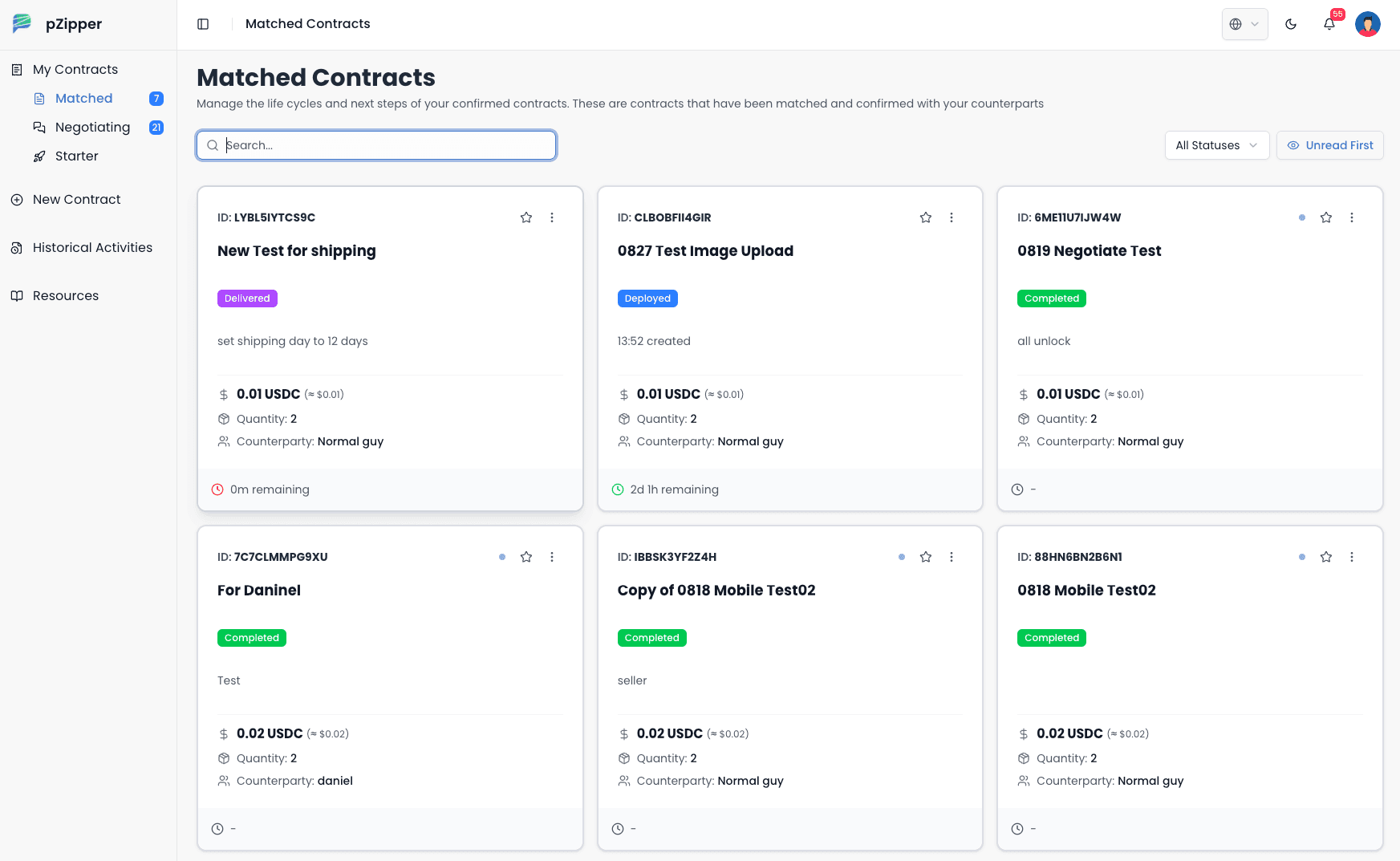The width and height of the screenshot is (1400, 861).
Task: Star the 'New Test for shipping' contract
Action: (526, 217)
